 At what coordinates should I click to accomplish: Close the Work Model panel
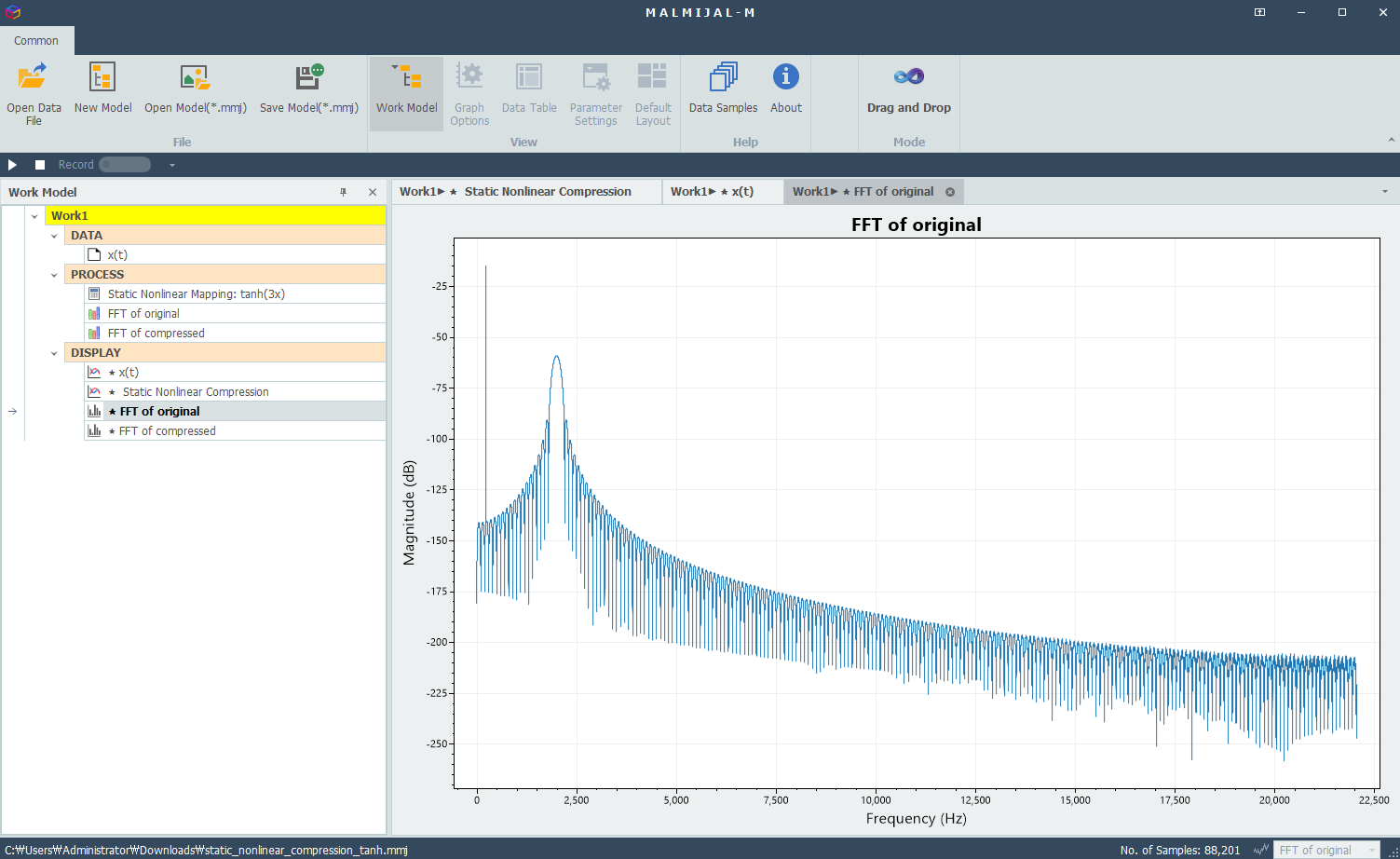coord(373,192)
